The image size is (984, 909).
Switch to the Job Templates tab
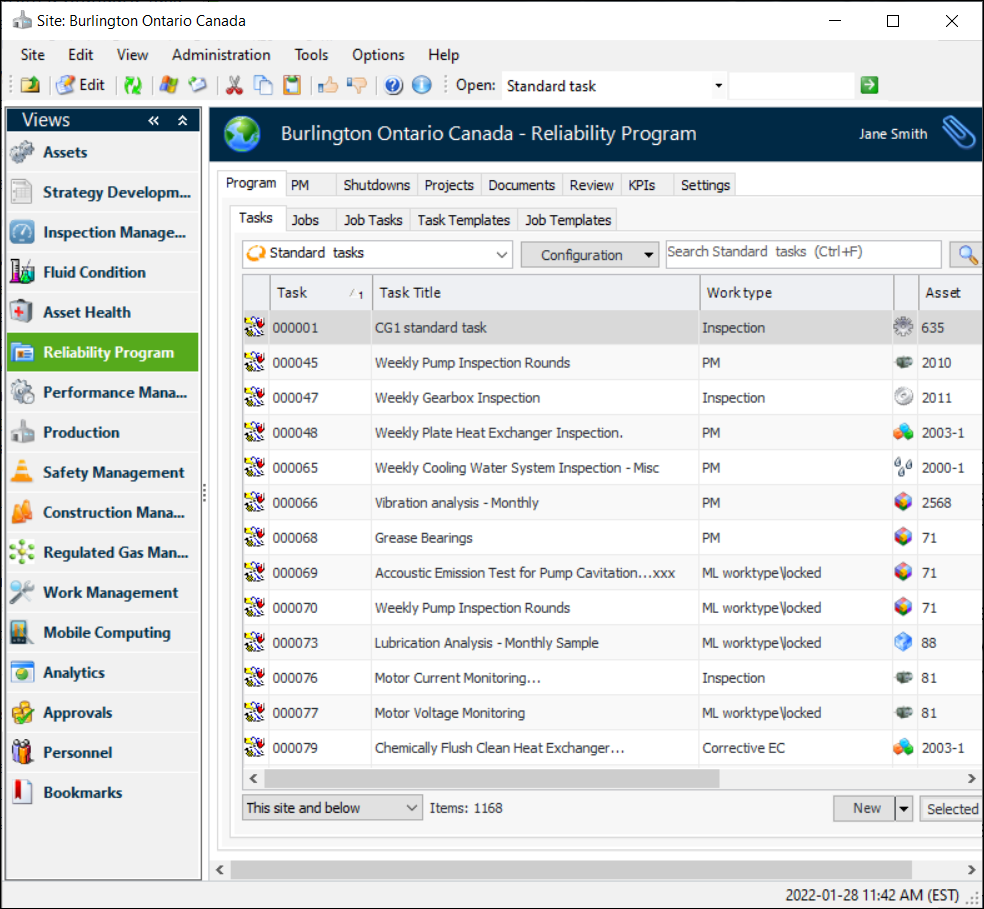click(567, 220)
